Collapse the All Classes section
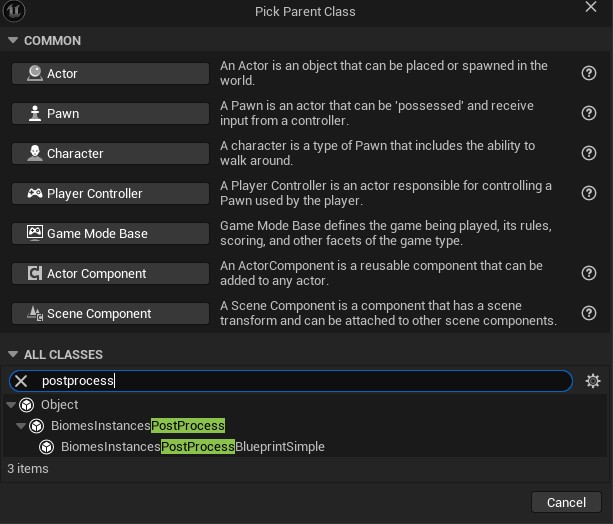 pyautogui.click(x=13, y=355)
